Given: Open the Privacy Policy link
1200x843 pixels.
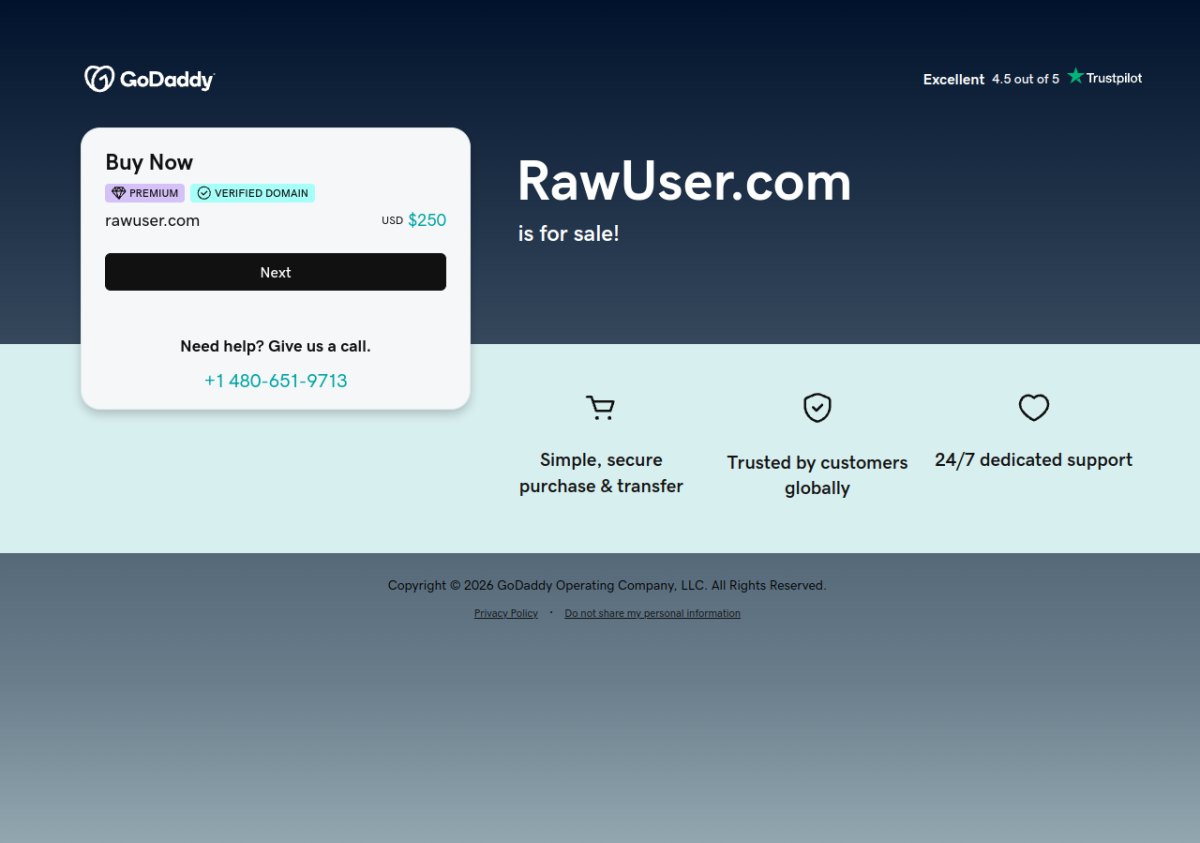Looking at the screenshot, I should point(506,614).
